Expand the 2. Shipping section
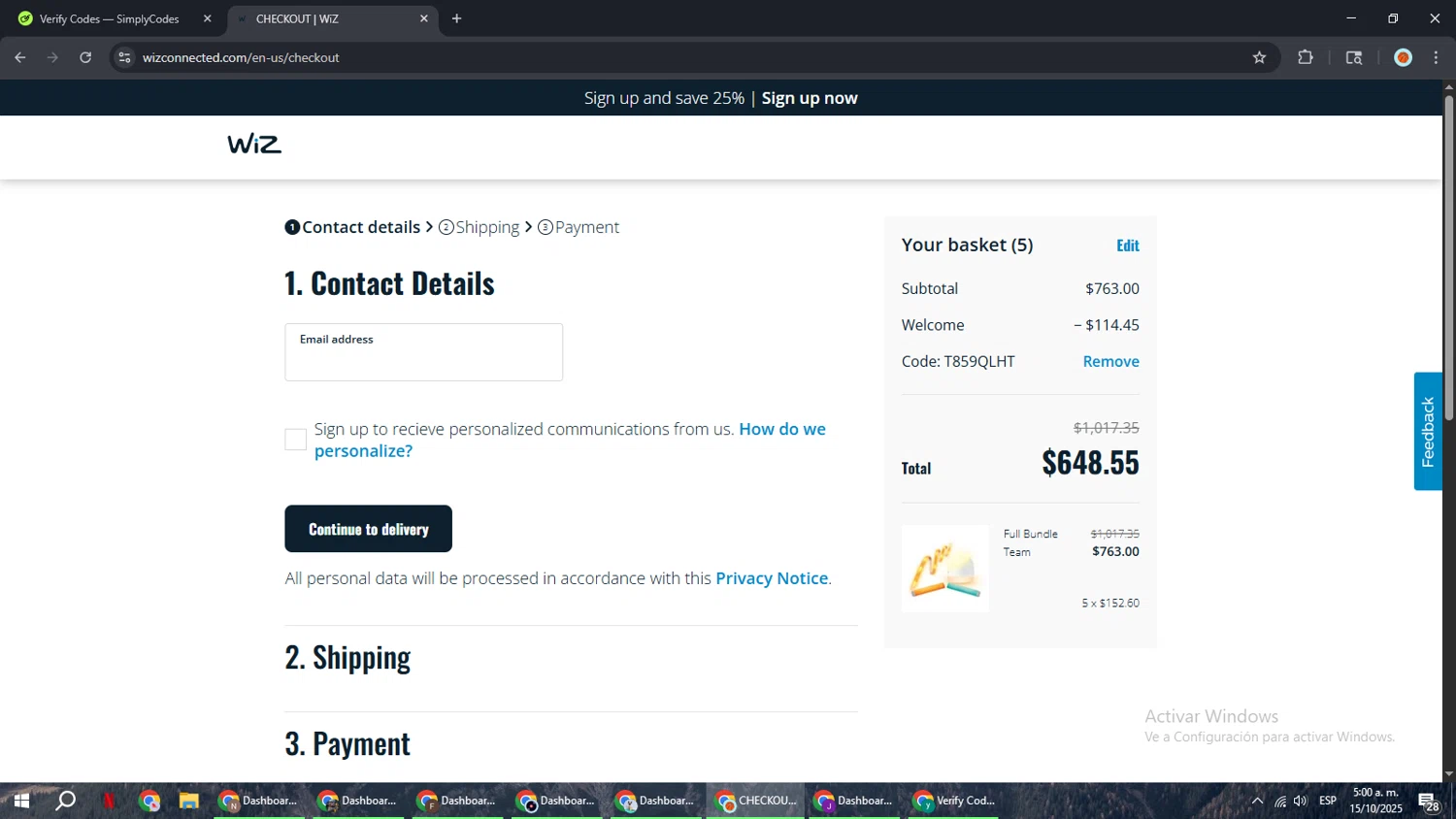 347,658
